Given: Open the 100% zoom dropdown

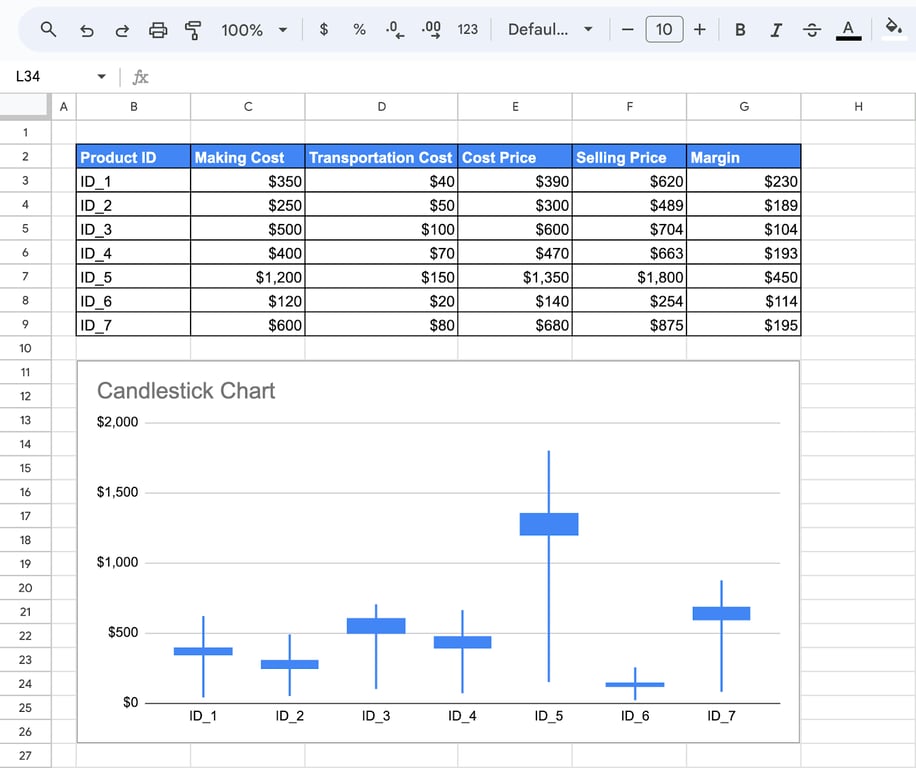Looking at the screenshot, I should (x=254, y=30).
